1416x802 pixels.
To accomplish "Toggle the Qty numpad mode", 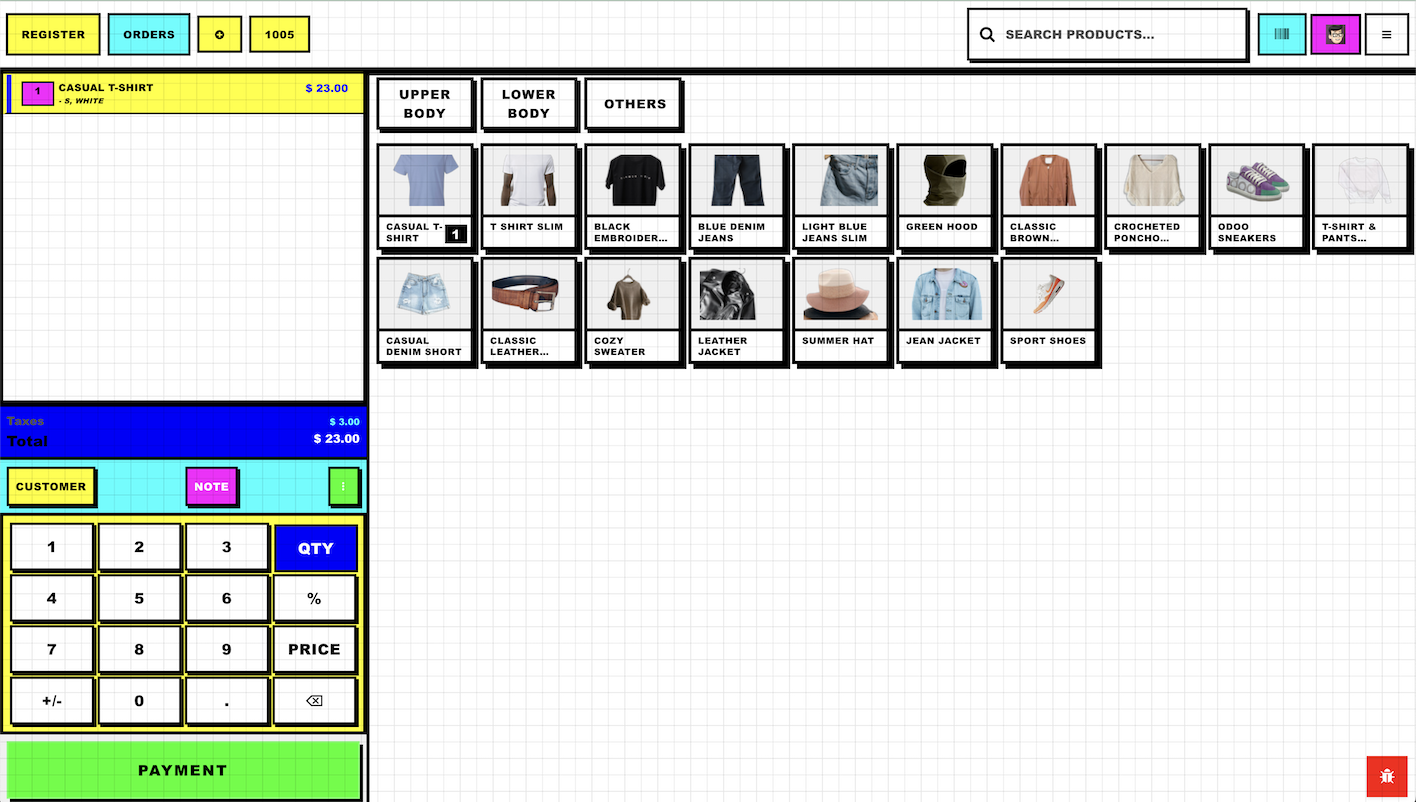I will [315, 548].
